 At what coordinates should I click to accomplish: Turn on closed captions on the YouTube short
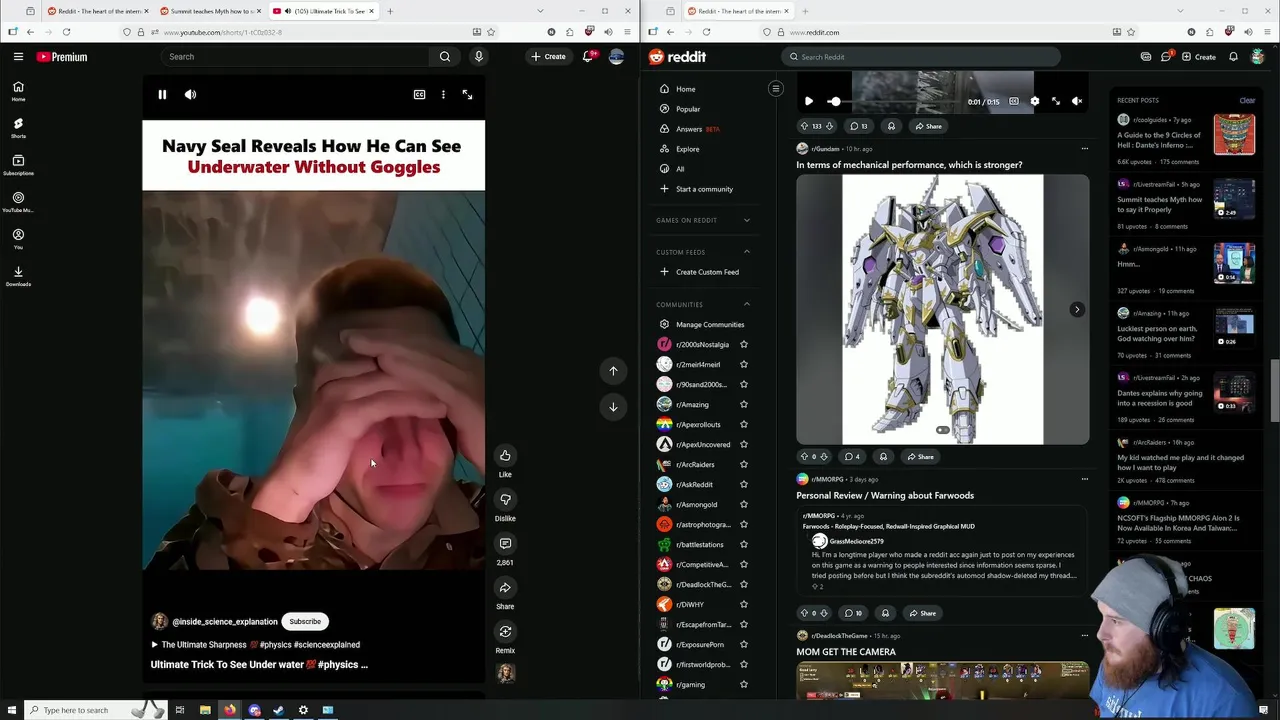[x=420, y=95]
